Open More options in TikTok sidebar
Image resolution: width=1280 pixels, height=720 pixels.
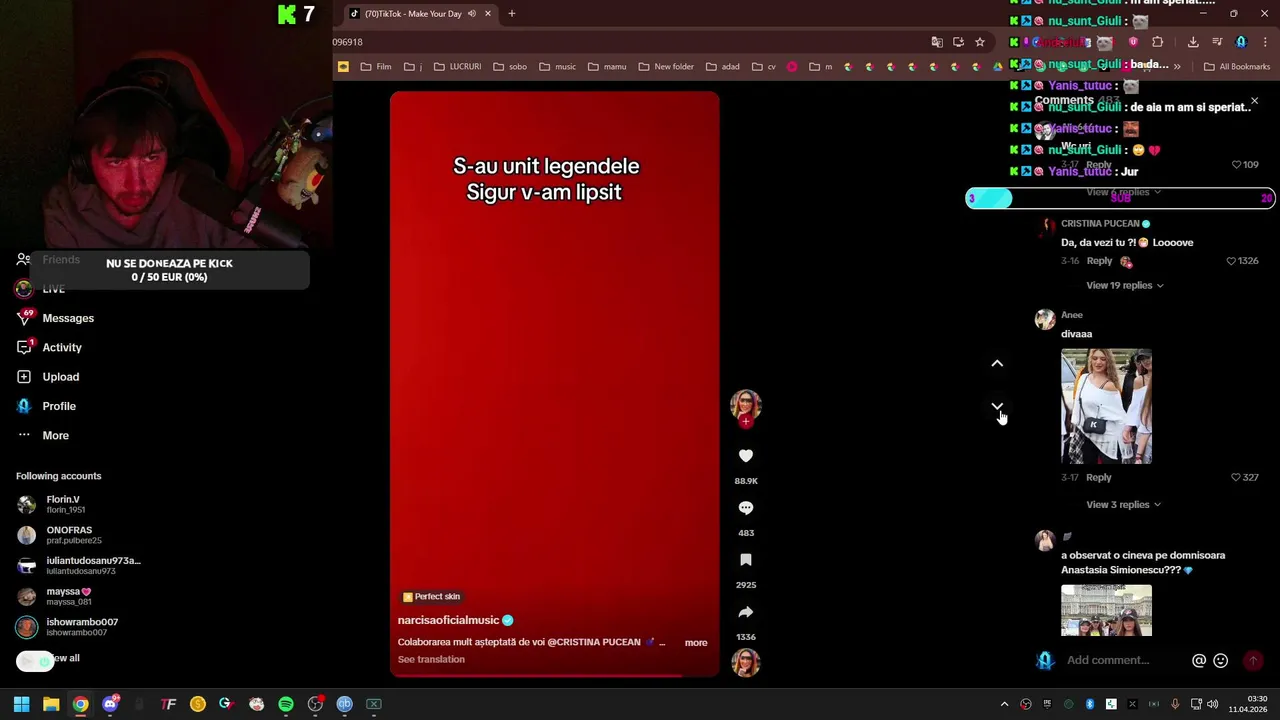(56, 435)
